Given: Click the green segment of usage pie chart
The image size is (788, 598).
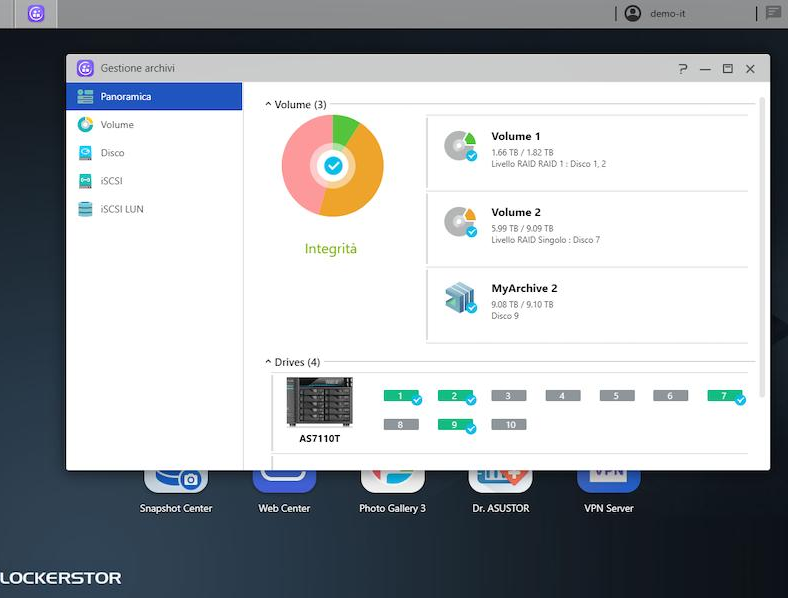Looking at the screenshot, I should pos(344,128).
